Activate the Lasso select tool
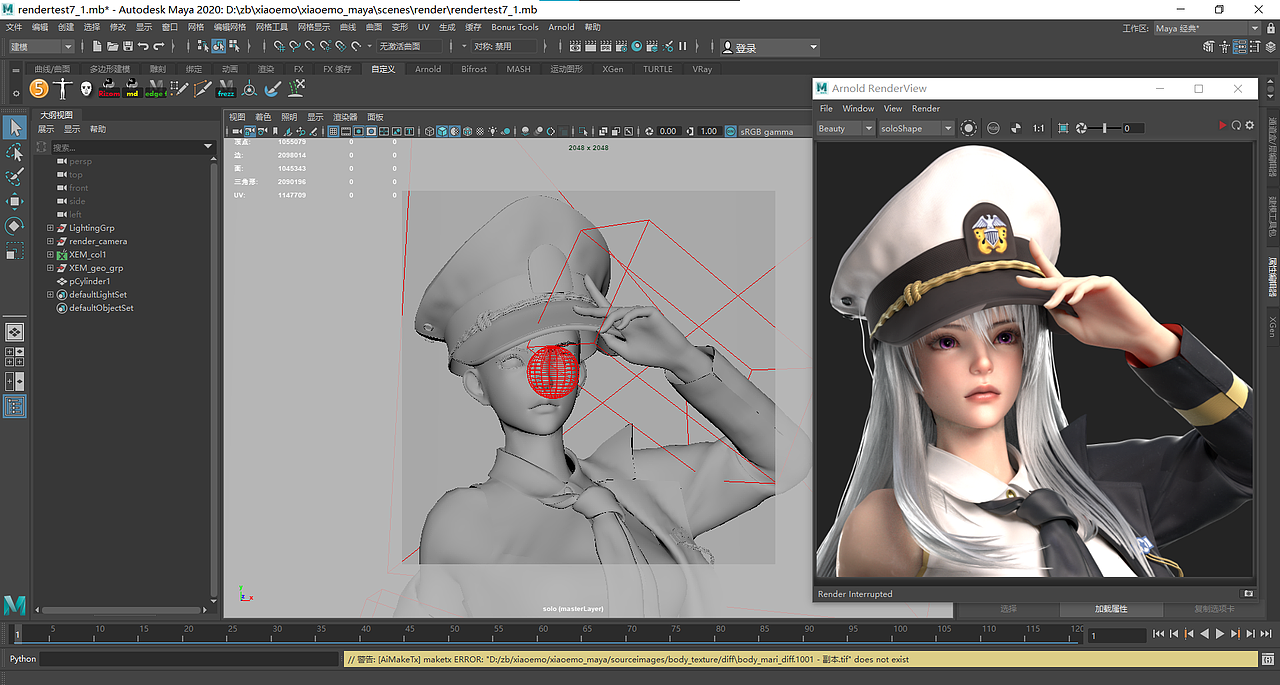This screenshot has height=685, width=1280. click(x=14, y=152)
